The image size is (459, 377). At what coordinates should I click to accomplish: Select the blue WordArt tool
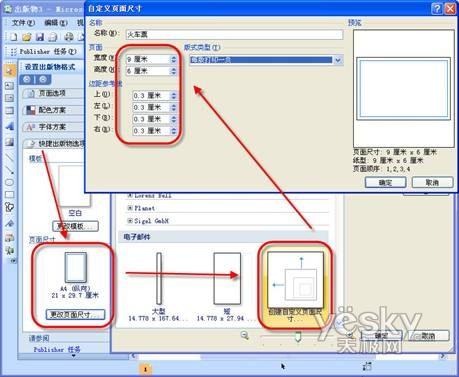pyautogui.click(x=9, y=127)
